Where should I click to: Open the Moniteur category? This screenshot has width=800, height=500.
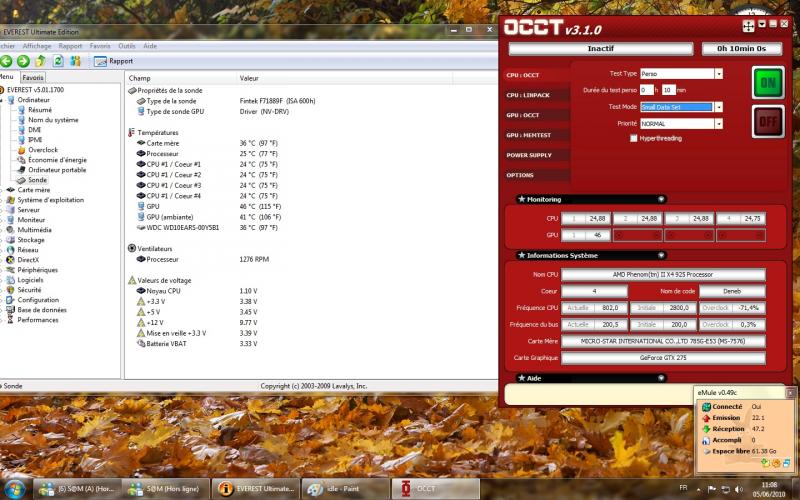coord(31,220)
